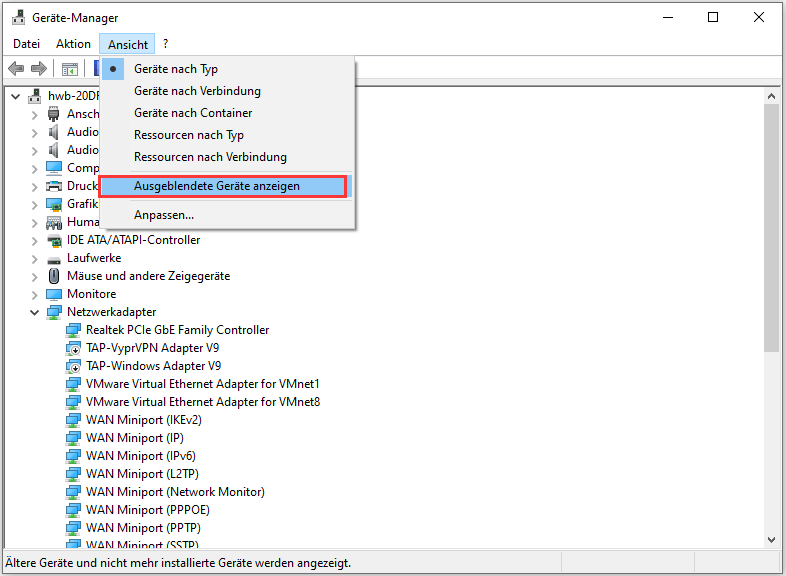The height and width of the screenshot is (576, 786).
Task: Open the Aktion menu
Action: tap(73, 44)
